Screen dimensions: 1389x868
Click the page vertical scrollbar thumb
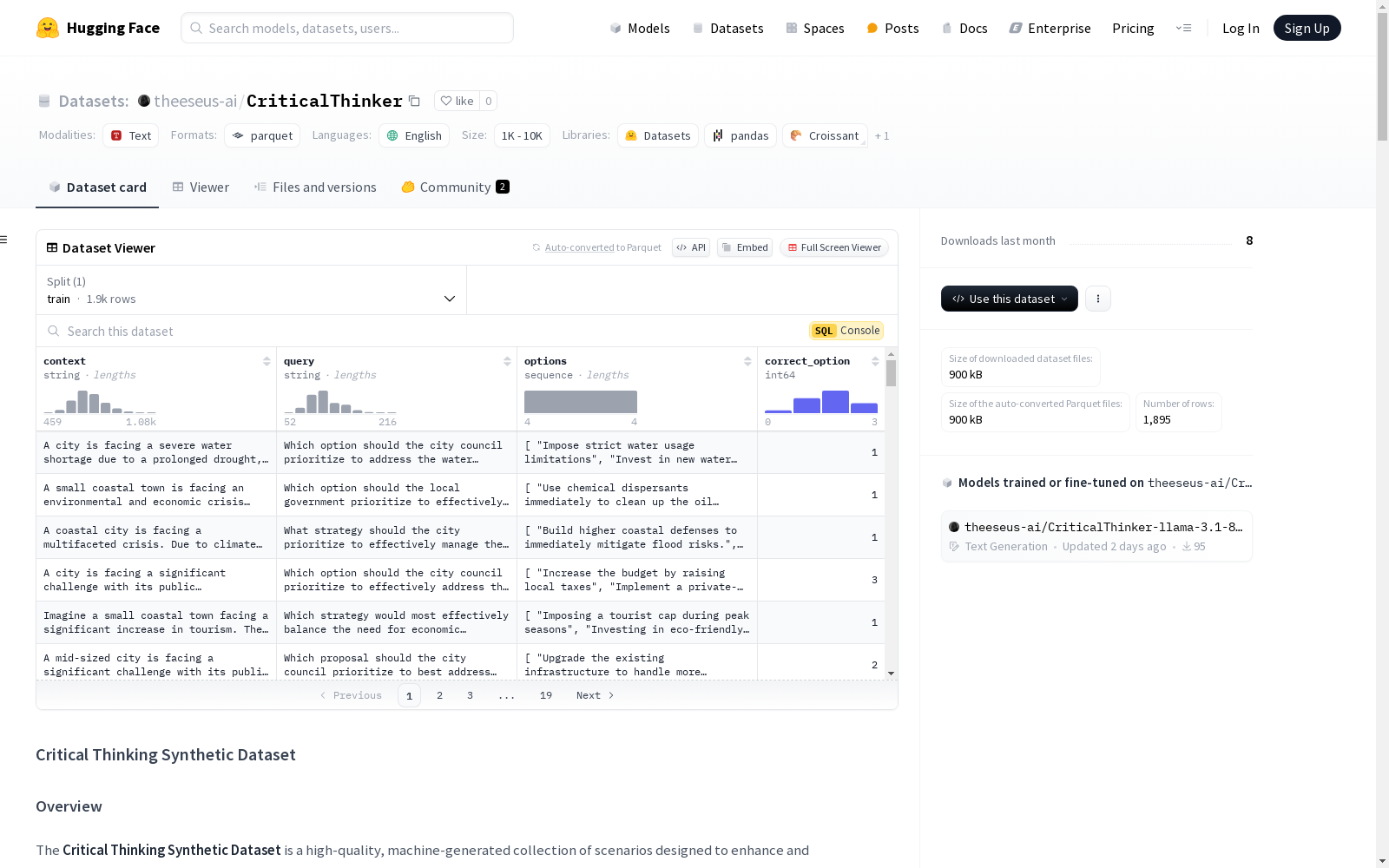(1383, 76)
